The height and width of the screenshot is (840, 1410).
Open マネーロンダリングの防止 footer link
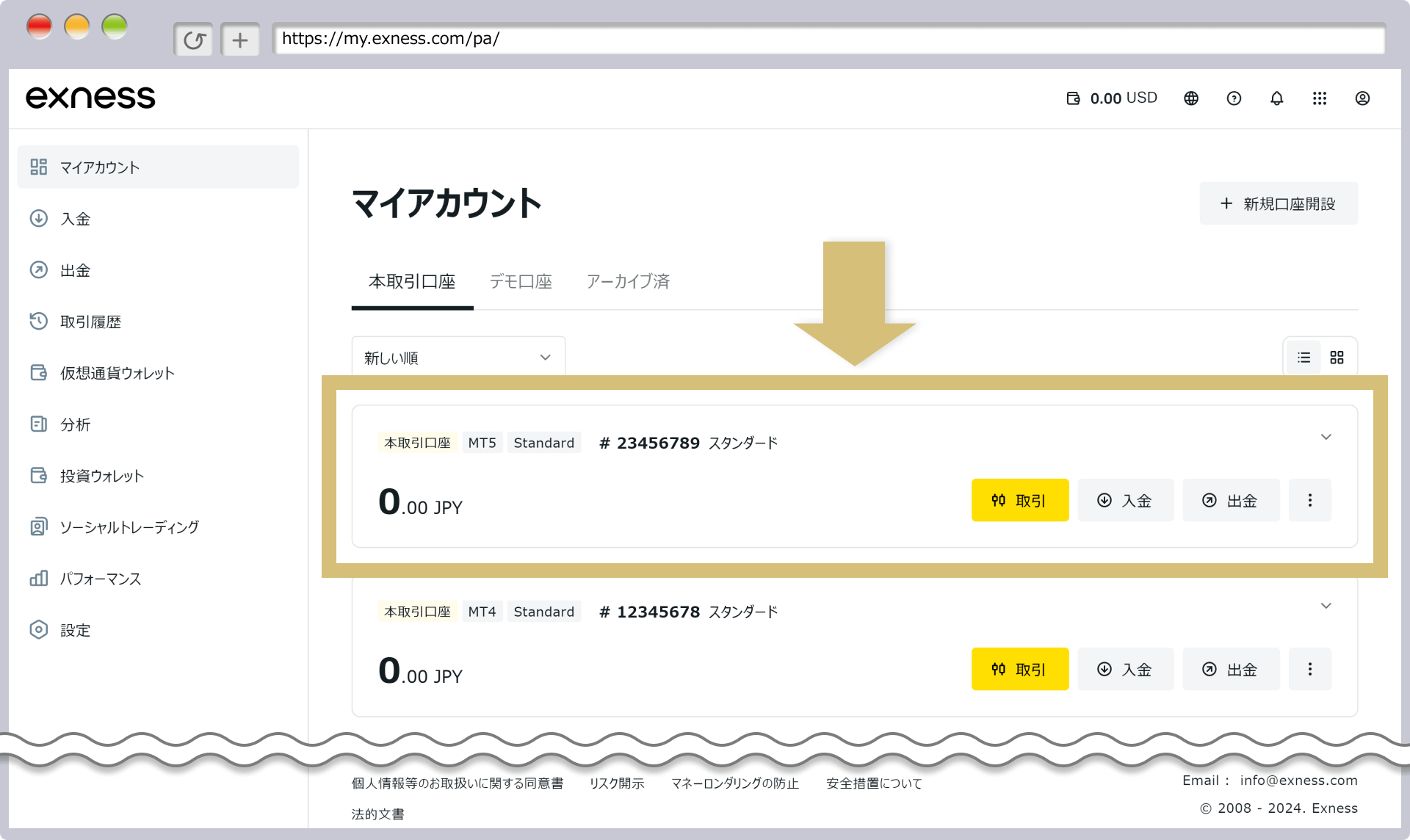[735, 783]
